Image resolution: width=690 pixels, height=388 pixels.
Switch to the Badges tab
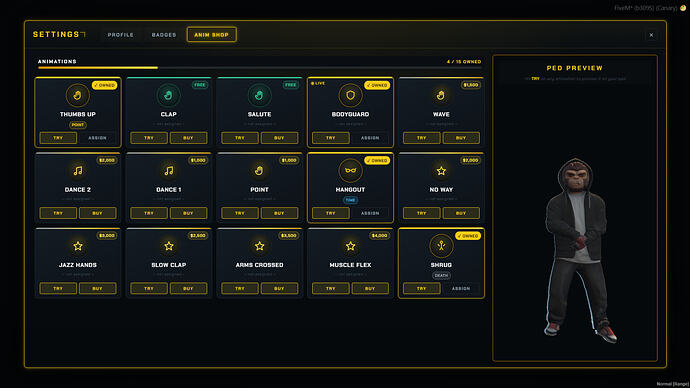point(164,35)
